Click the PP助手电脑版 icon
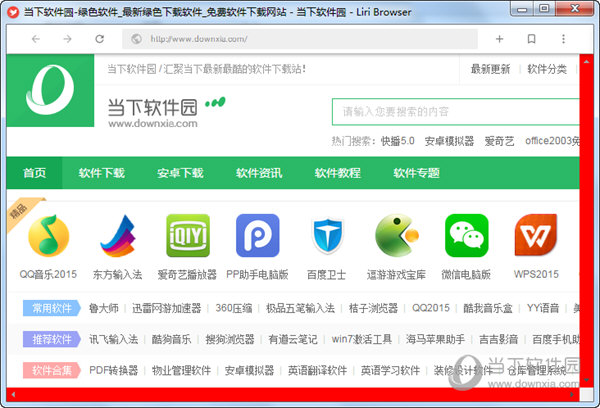This screenshot has height=408, width=600. (x=257, y=236)
